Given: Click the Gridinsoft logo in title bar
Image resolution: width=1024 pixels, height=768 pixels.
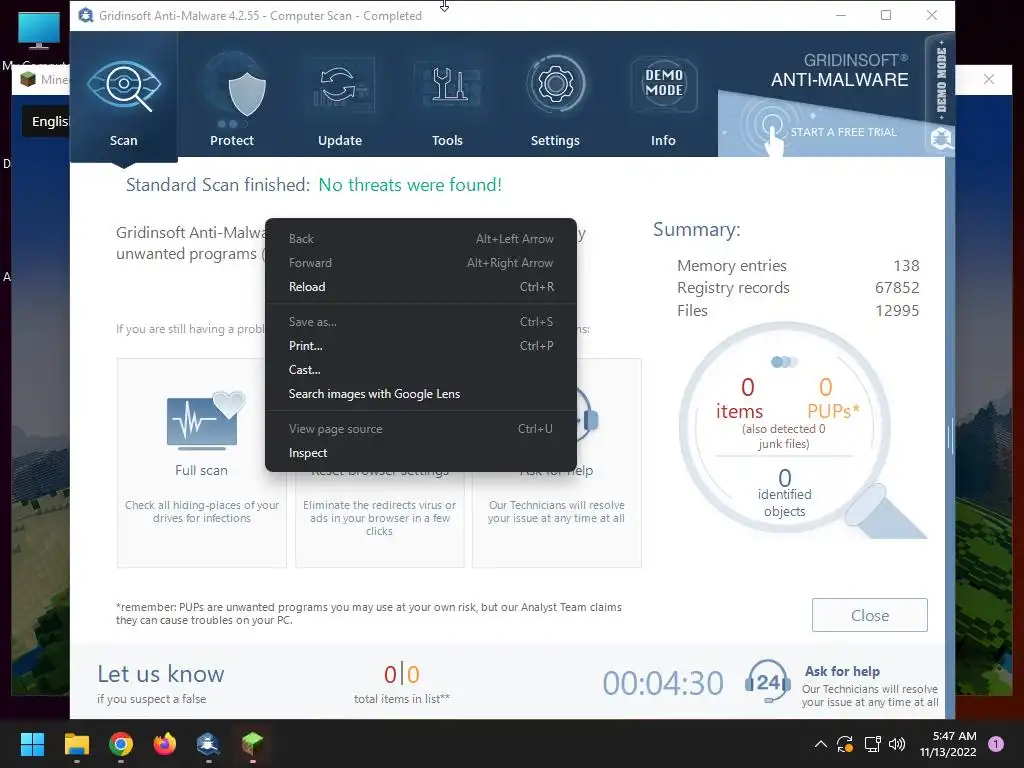Looking at the screenshot, I should [x=86, y=15].
